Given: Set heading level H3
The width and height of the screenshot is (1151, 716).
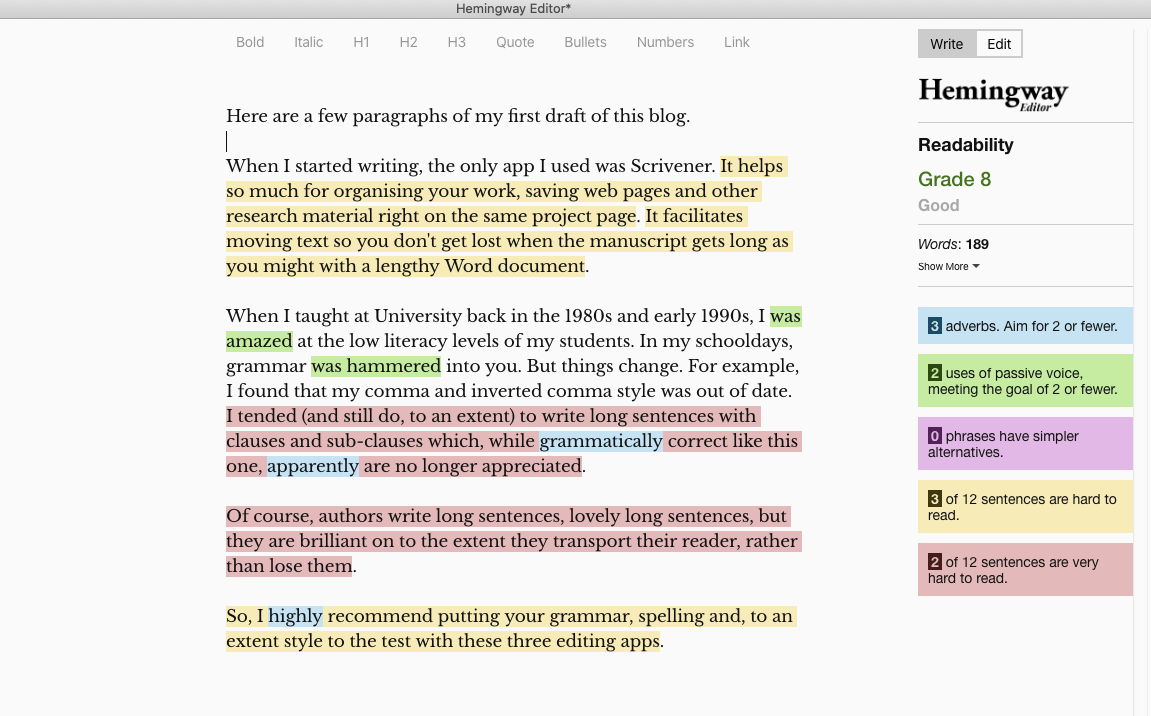Looking at the screenshot, I should tap(456, 42).
